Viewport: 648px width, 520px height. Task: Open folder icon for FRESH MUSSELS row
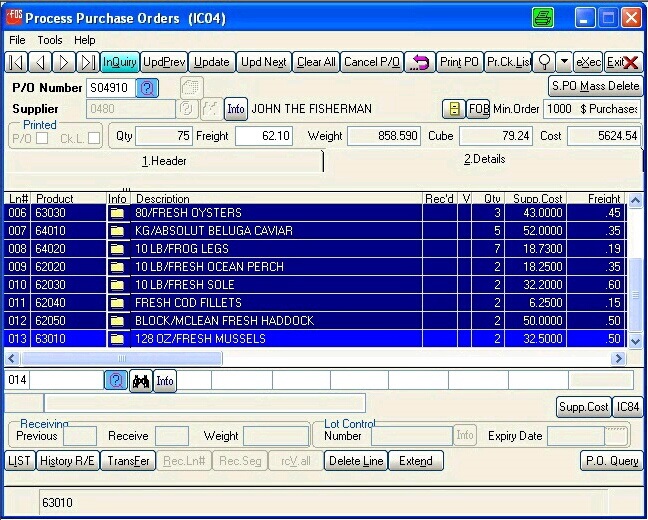(x=117, y=339)
